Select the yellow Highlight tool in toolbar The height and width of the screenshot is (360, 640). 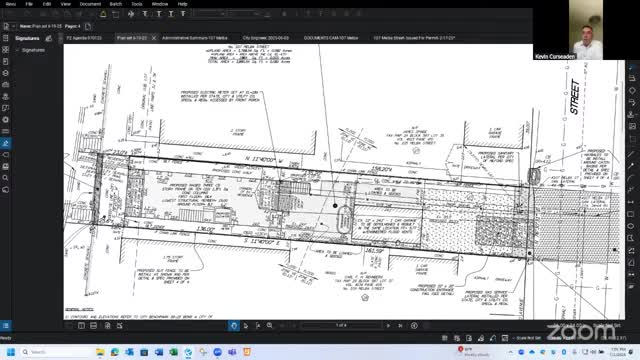[x=103, y=14]
